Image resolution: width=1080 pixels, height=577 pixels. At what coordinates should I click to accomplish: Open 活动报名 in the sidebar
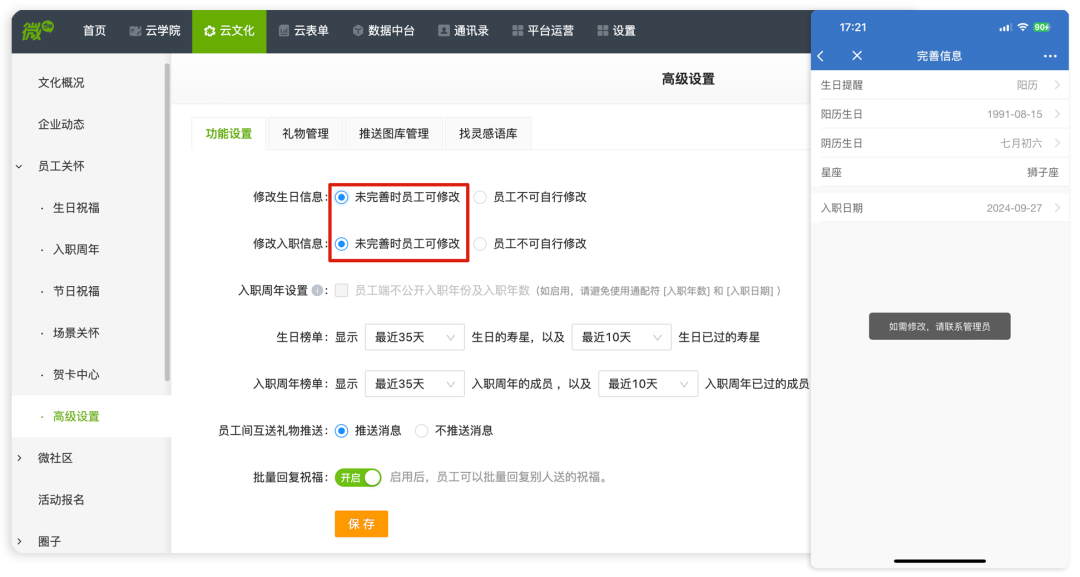pos(61,500)
